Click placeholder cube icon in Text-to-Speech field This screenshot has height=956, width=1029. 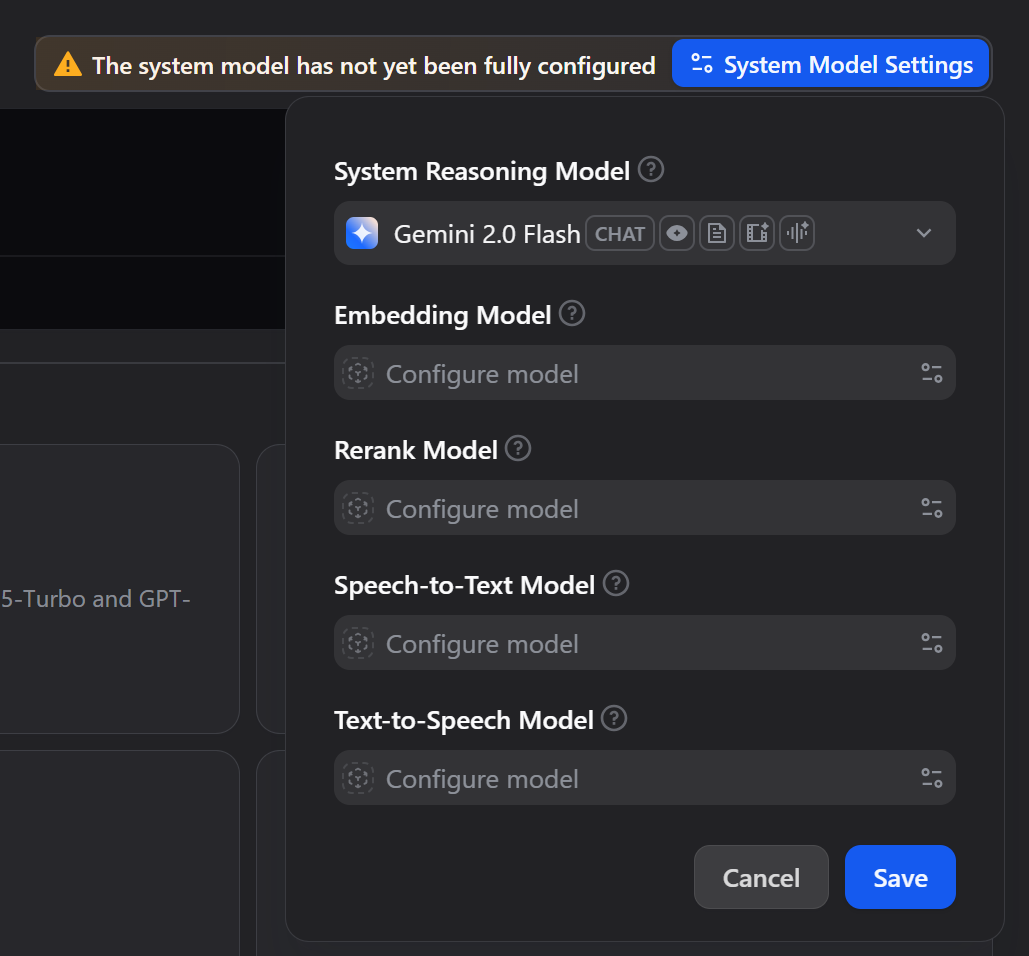click(x=358, y=779)
